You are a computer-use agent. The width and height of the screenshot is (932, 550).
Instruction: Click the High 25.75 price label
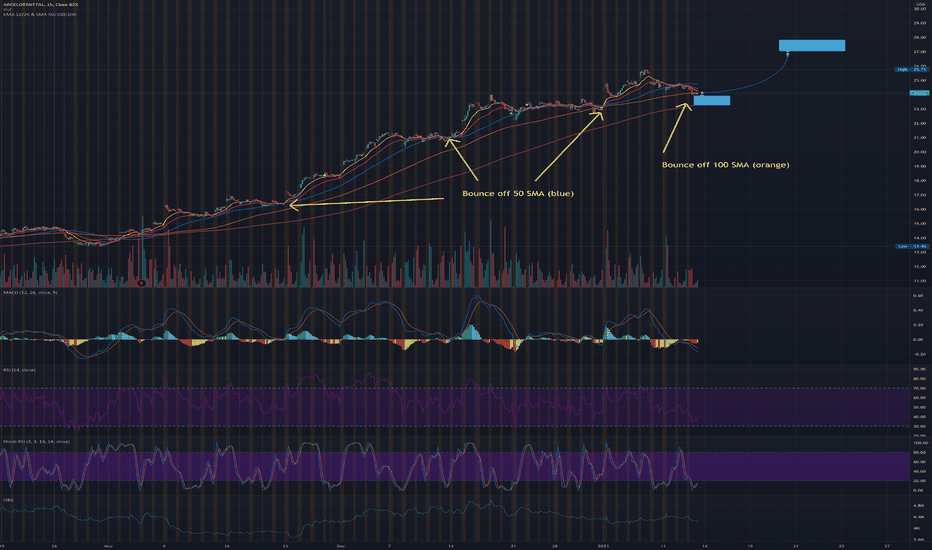click(x=911, y=70)
